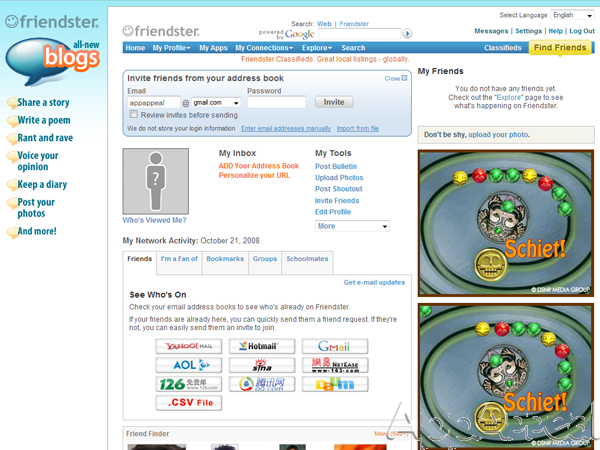Select the Hotmail address book icon
The height and width of the screenshot is (450, 600).
point(261,346)
